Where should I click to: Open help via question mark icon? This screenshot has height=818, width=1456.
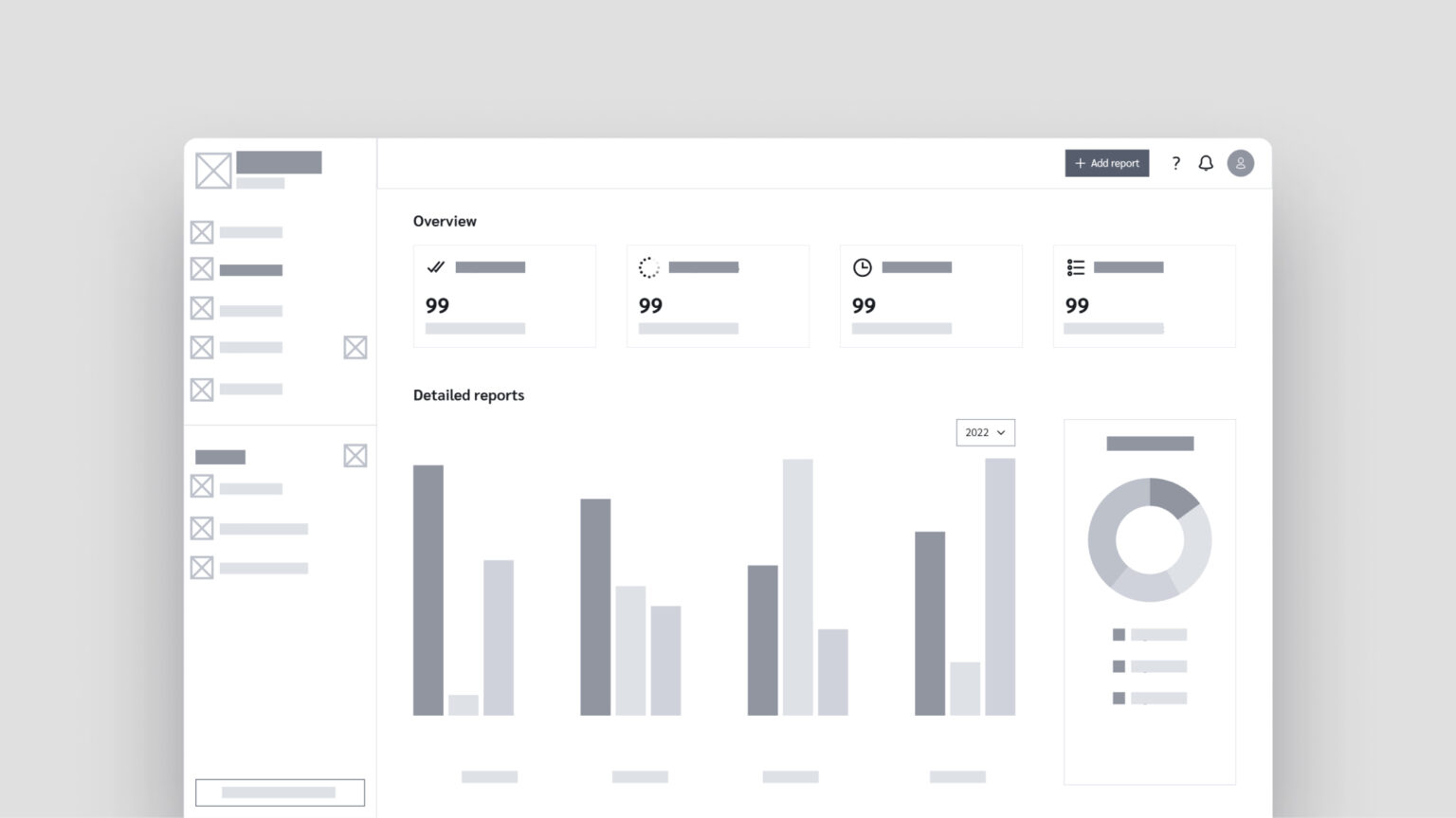coord(1175,163)
